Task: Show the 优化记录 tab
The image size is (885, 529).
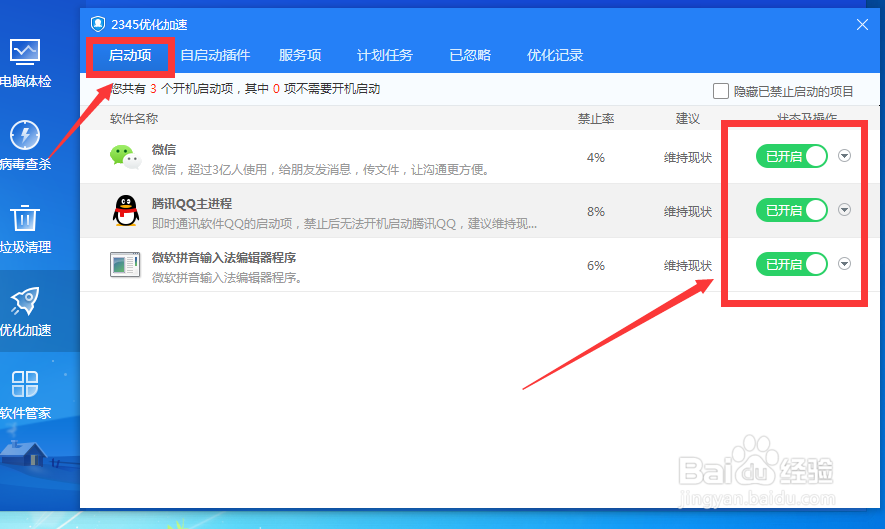Action: 555,55
